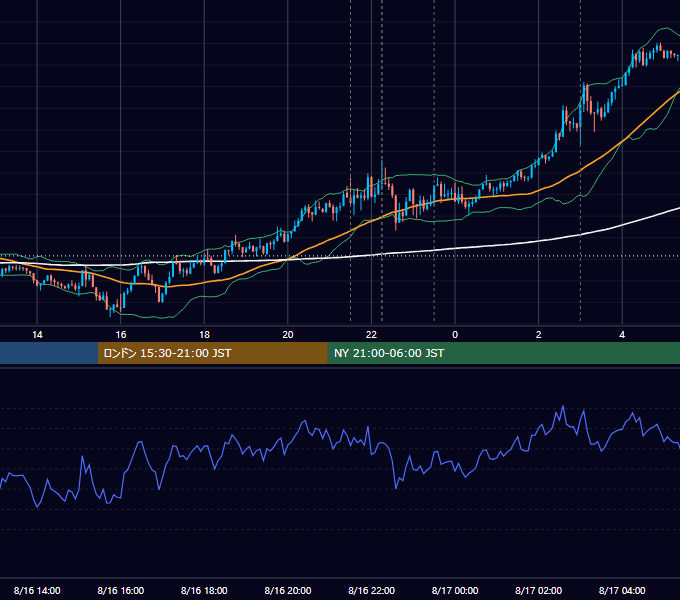
Task: Click the NY 21:00-06:00 JST session bar
Action: click(x=503, y=353)
